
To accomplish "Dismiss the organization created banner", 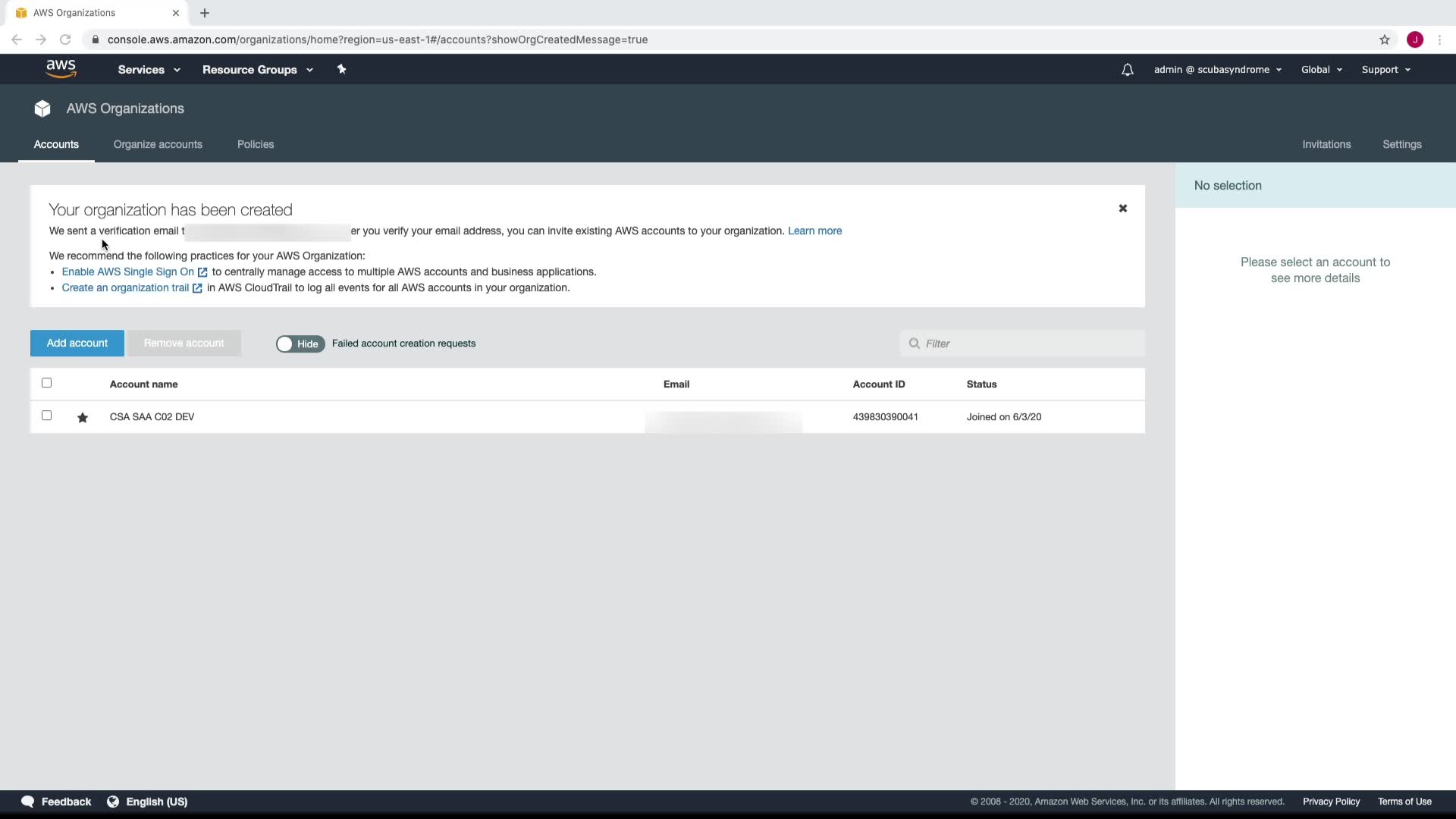I will pyautogui.click(x=1122, y=209).
